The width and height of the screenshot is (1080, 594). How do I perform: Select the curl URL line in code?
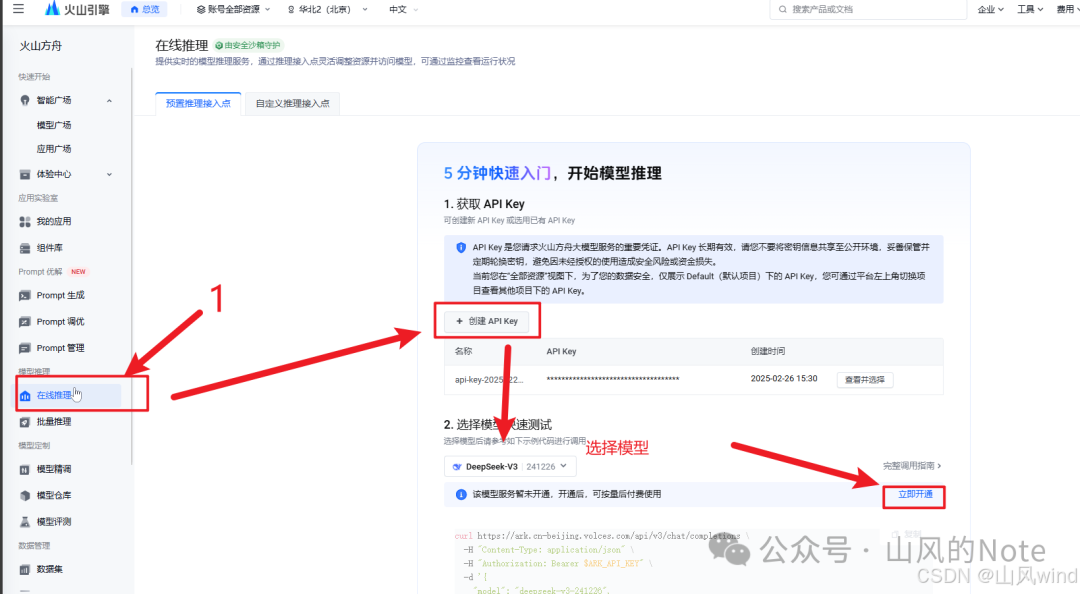[x=601, y=535]
